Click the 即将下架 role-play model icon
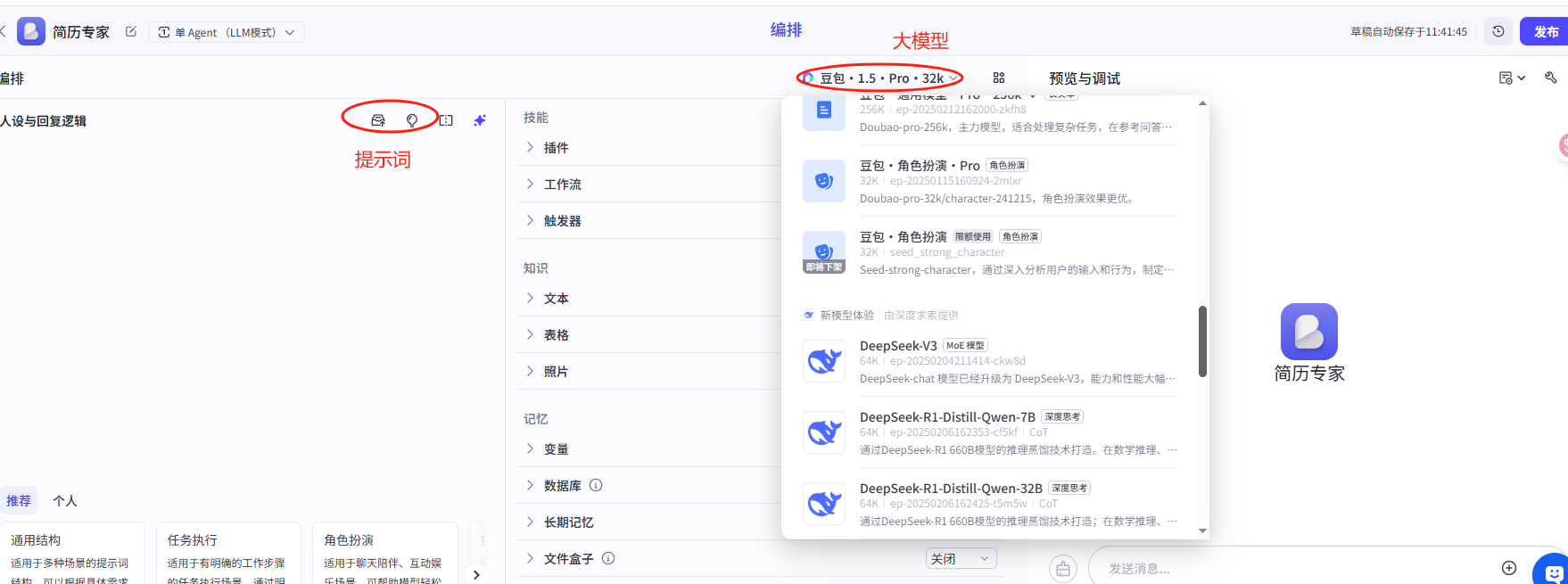Screen dimensions: 1568x584 pyautogui.click(x=824, y=252)
